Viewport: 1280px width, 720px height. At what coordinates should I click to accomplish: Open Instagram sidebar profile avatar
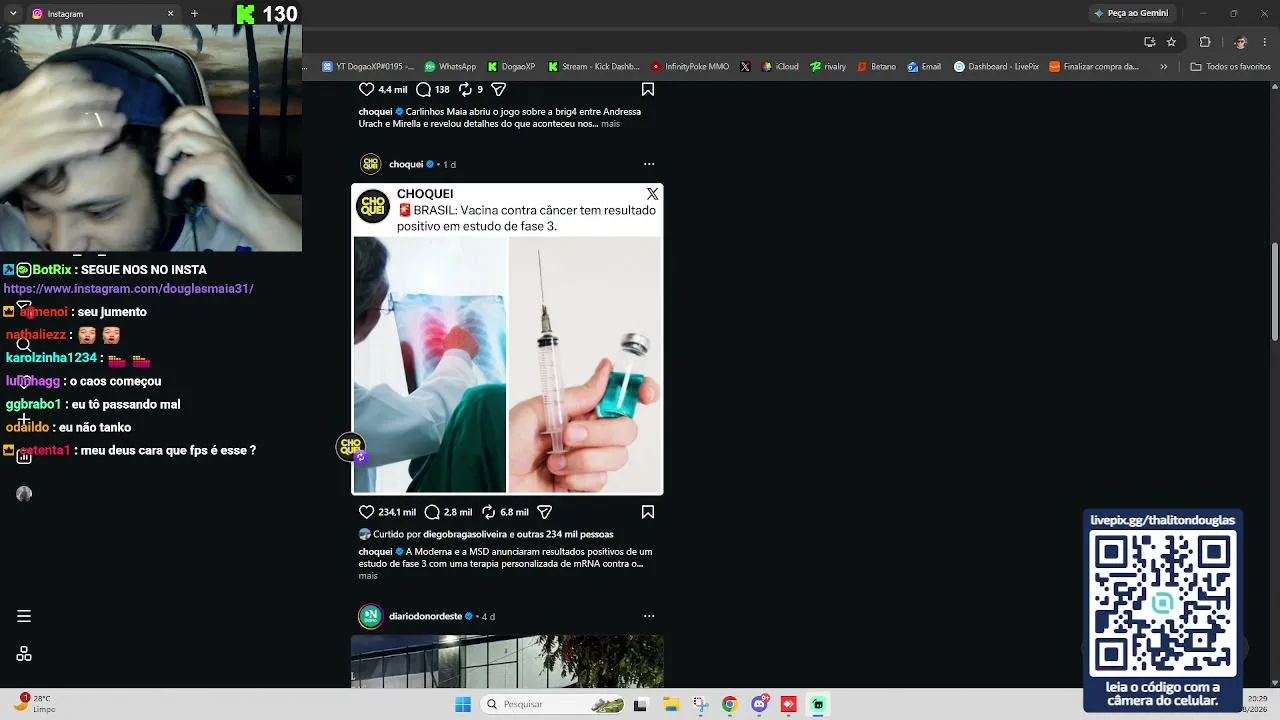[x=24, y=494]
